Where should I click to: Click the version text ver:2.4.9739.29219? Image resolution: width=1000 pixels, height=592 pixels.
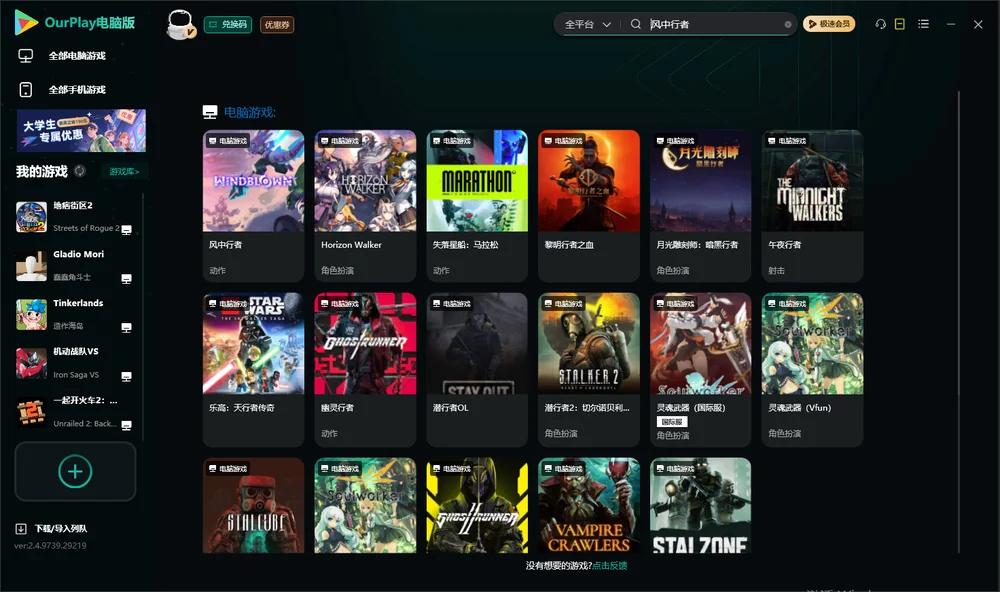click(x=50, y=545)
